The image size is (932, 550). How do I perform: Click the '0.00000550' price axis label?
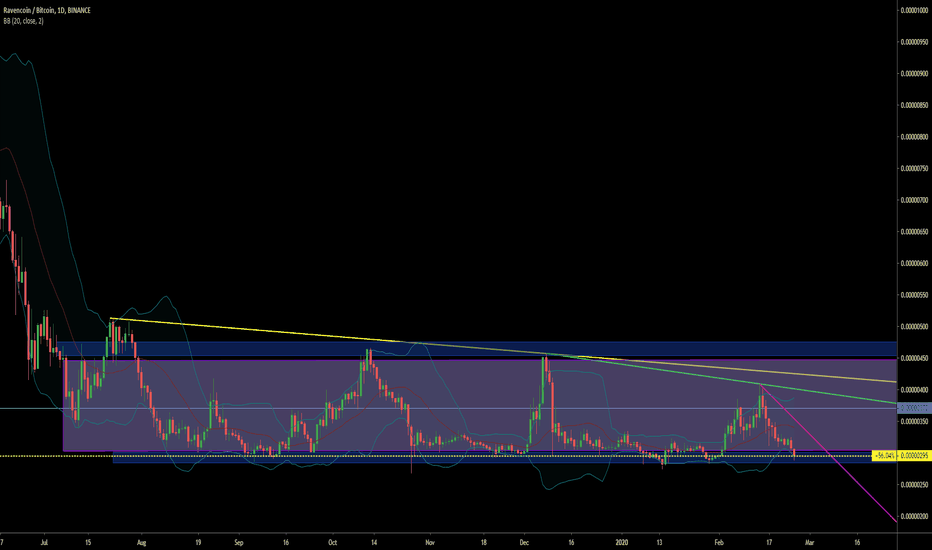click(914, 295)
